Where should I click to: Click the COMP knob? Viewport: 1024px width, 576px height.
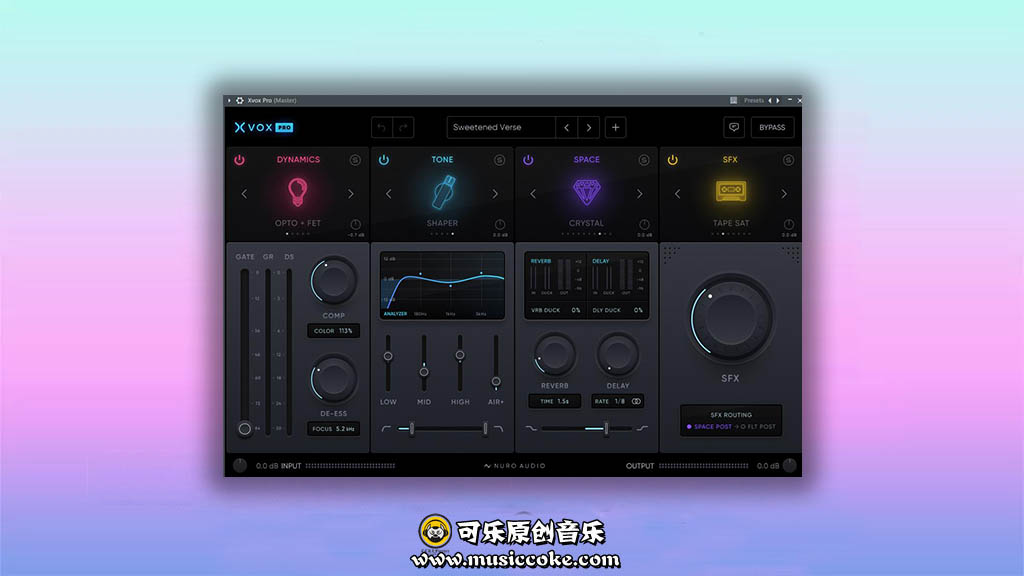click(x=333, y=281)
